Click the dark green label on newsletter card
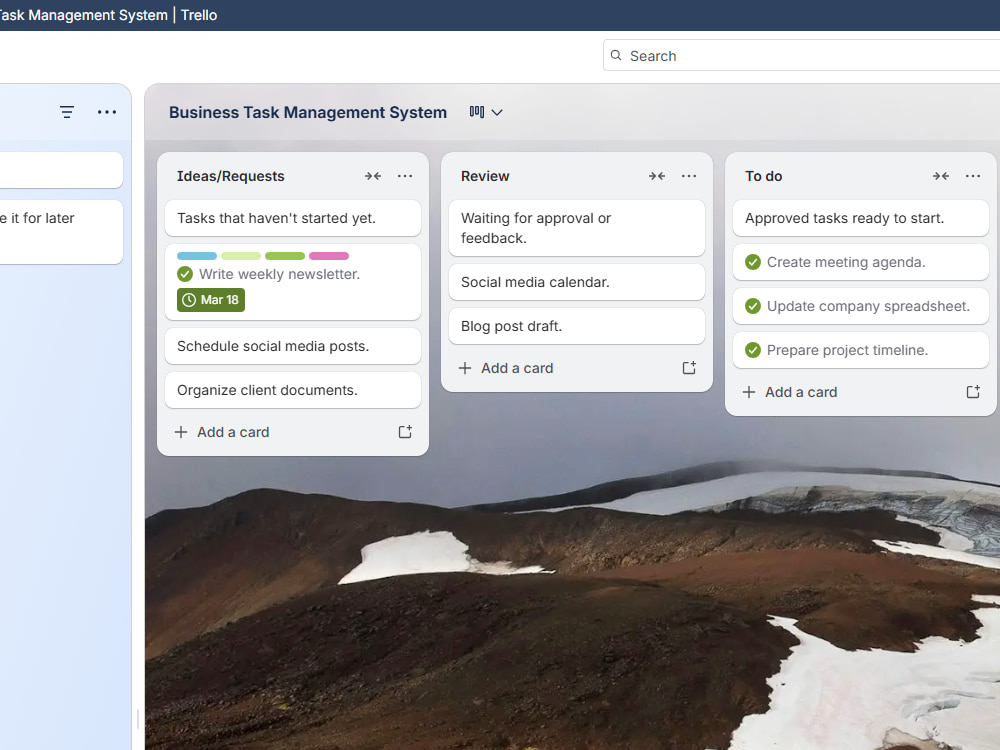The image size is (1000, 750). [x=285, y=256]
